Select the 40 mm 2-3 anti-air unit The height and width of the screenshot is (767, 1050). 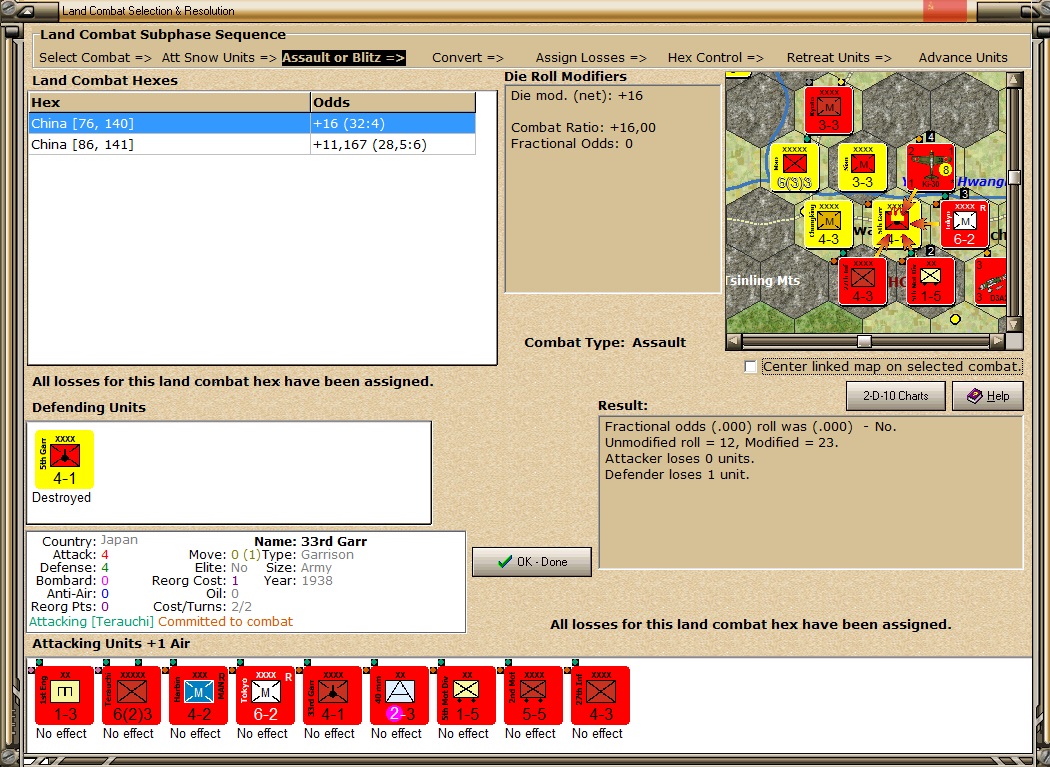point(399,695)
